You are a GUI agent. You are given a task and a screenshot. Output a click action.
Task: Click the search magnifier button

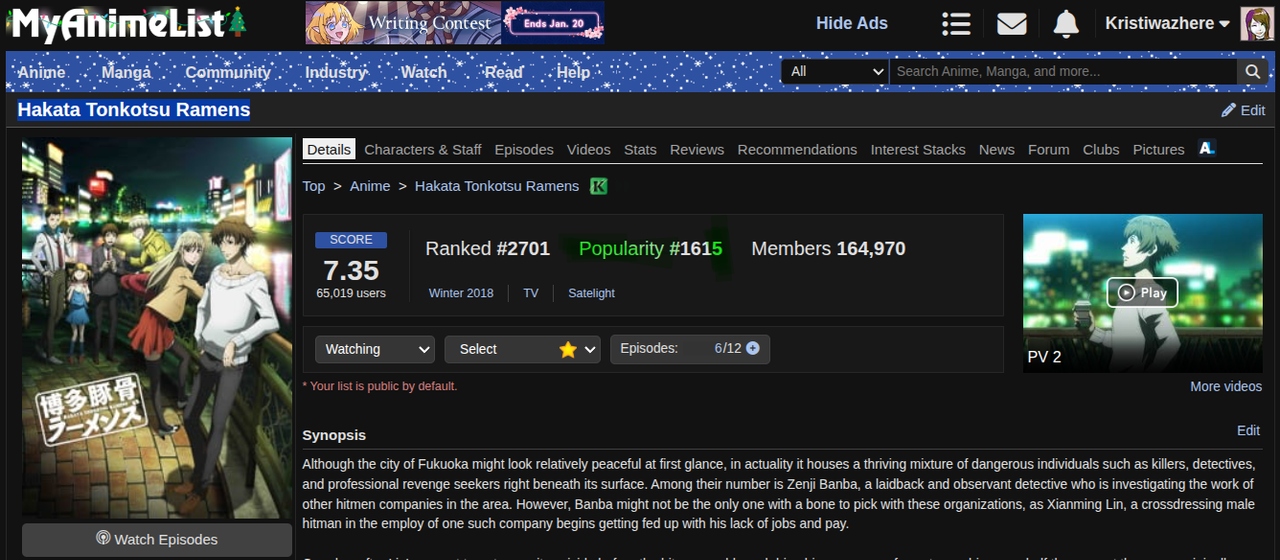[1252, 71]
